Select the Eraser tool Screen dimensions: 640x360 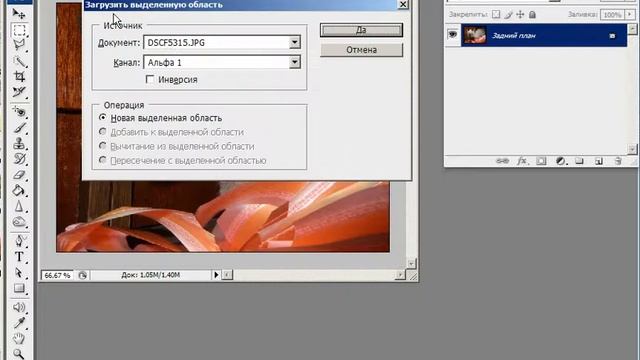coord(19,175)
